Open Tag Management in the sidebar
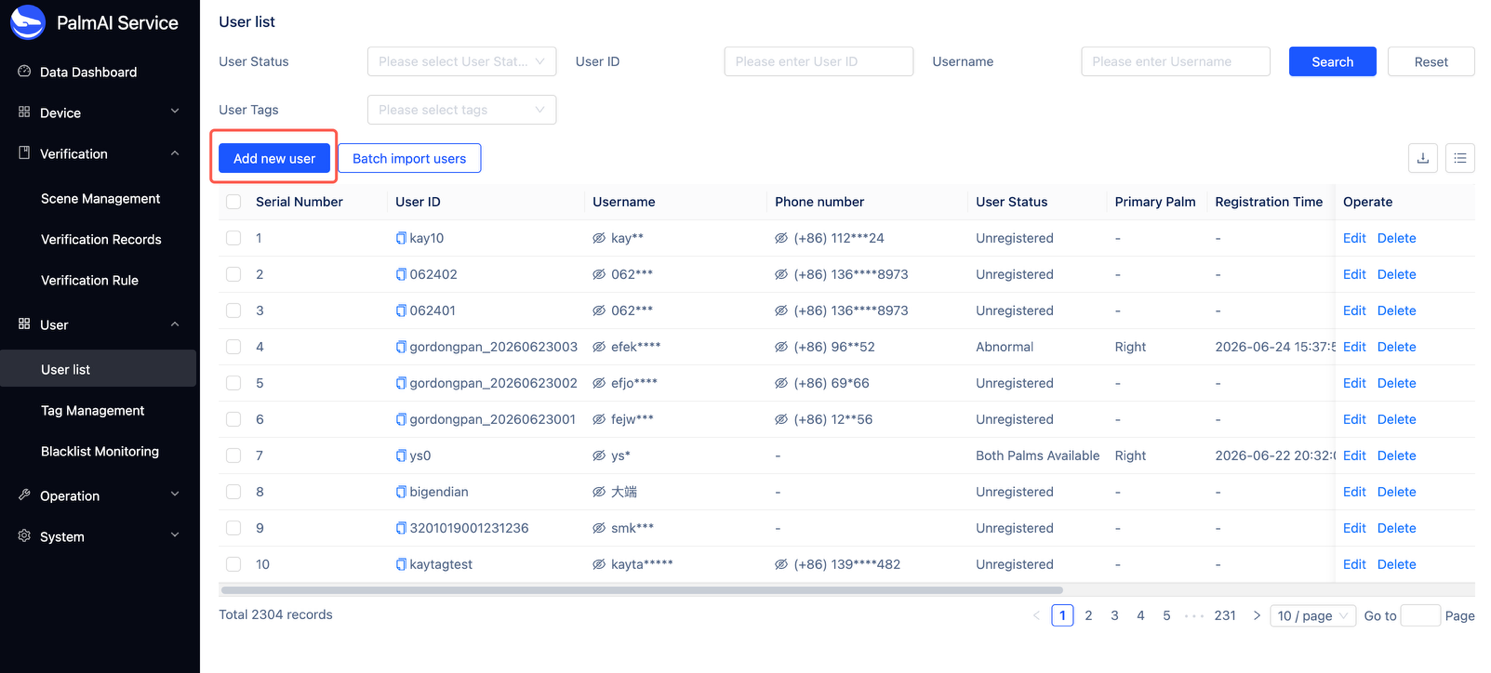 [x=93, y=410]
